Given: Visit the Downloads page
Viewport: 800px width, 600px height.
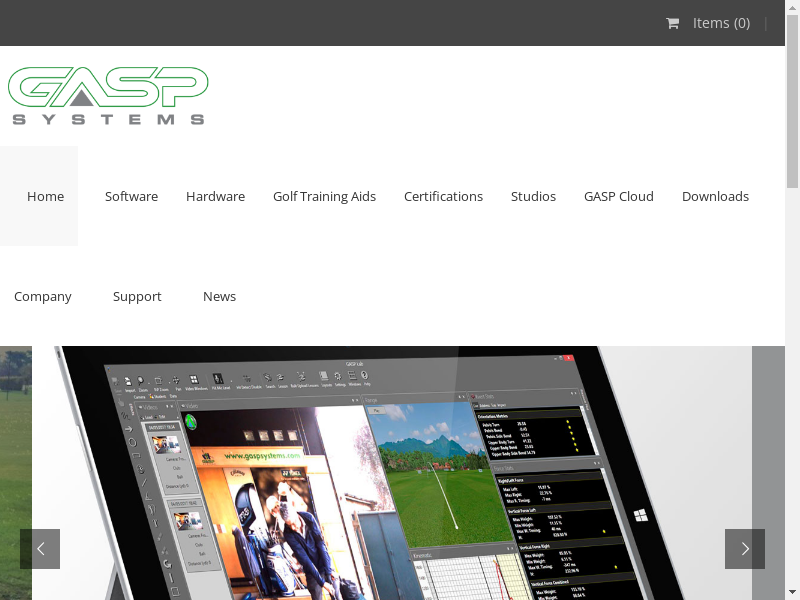Looking at the screenshot, I should tap(715, 196).
